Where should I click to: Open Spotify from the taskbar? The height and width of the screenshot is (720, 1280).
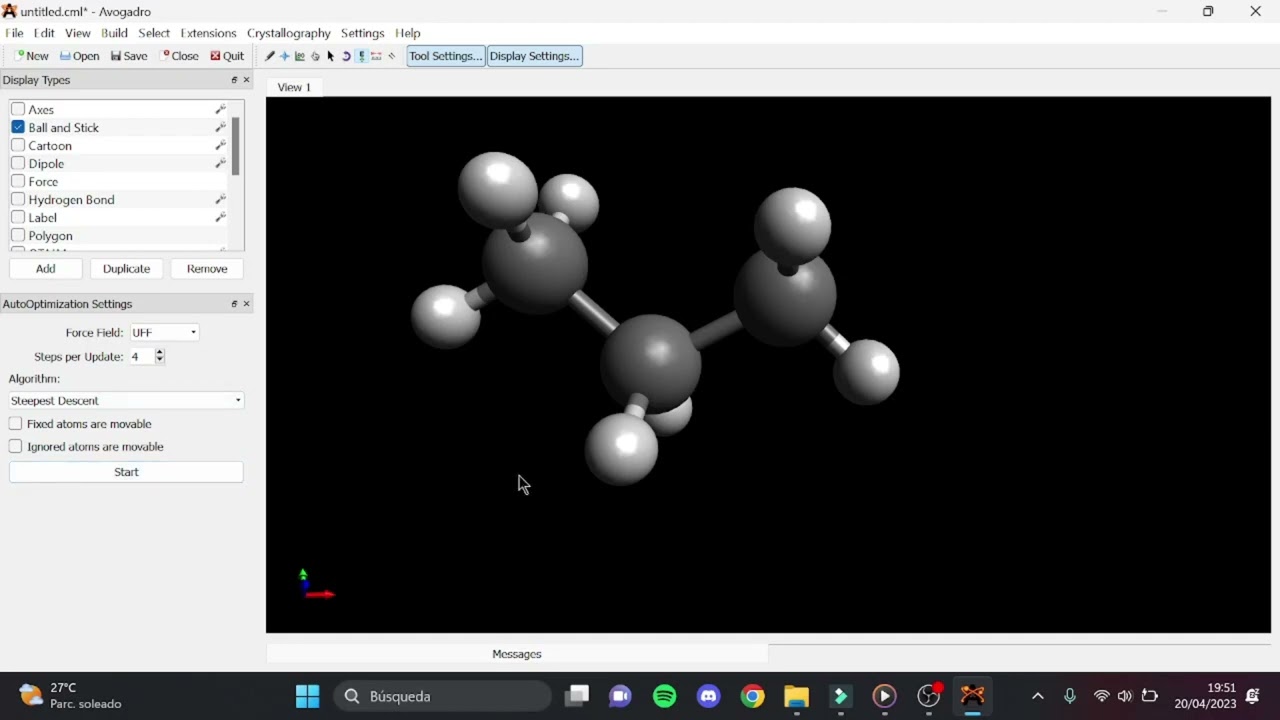click(x=665, y=696)
